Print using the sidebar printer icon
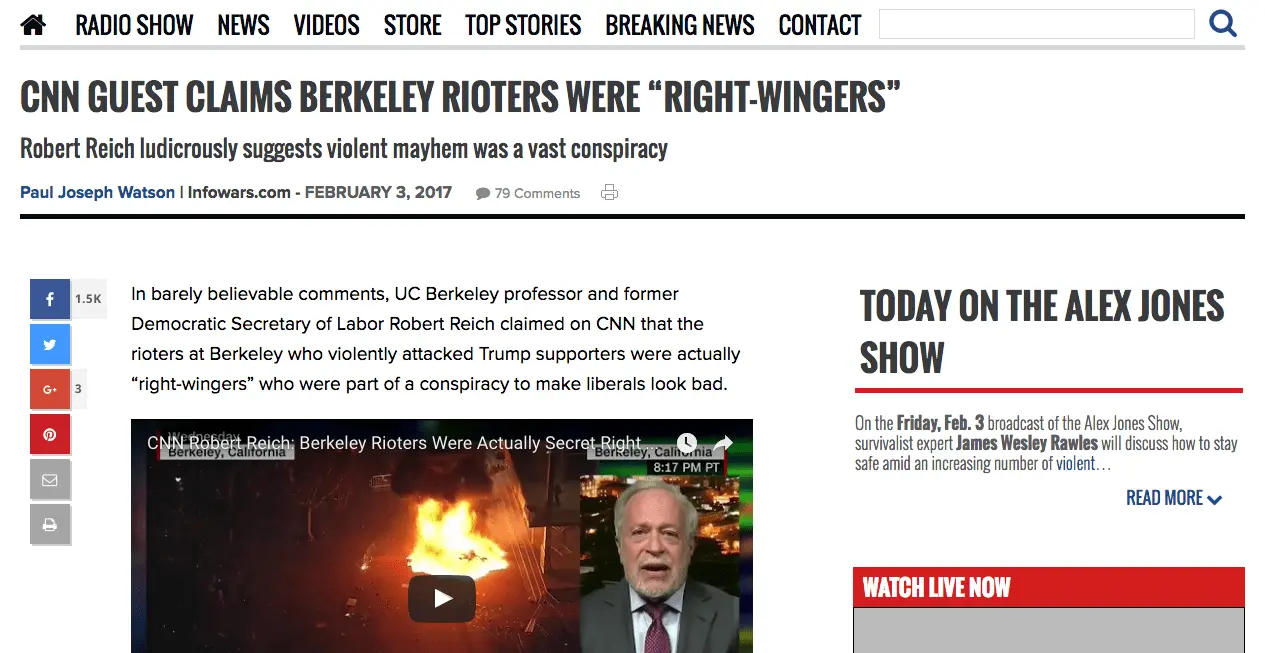1265x653 pixels. [50, 524]
